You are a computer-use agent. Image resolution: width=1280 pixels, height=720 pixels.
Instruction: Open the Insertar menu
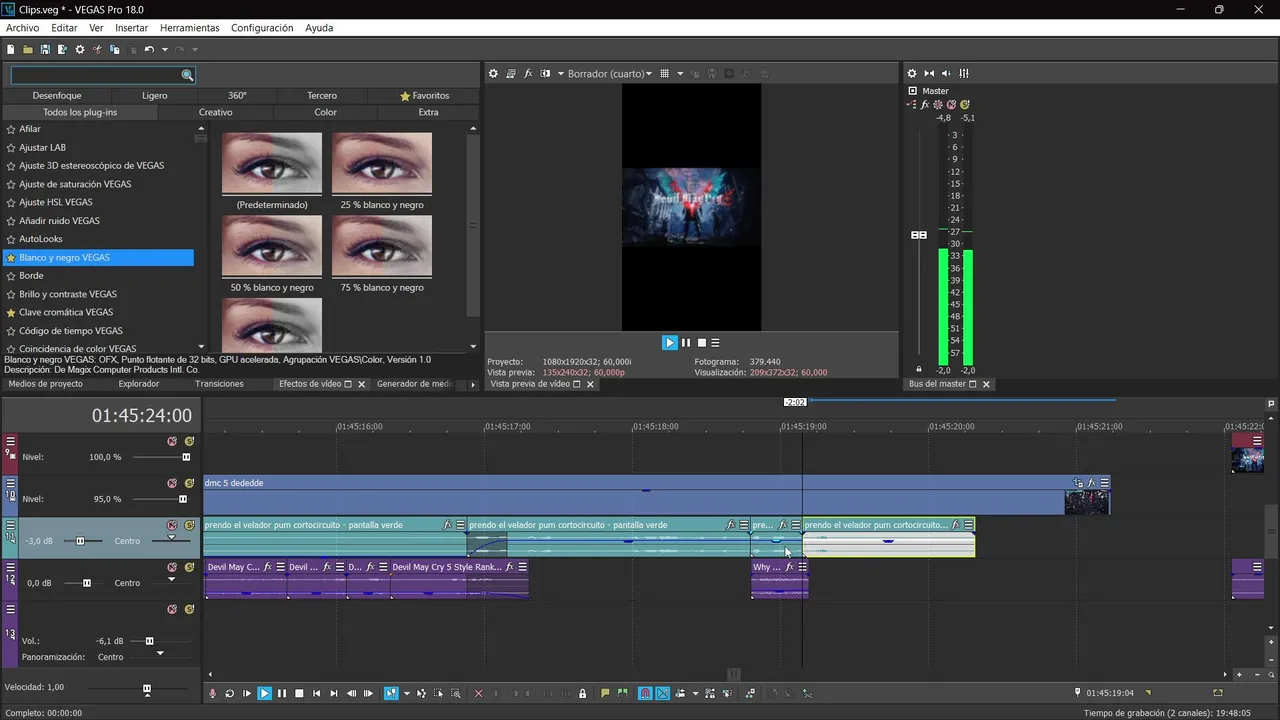click(131, 28)
